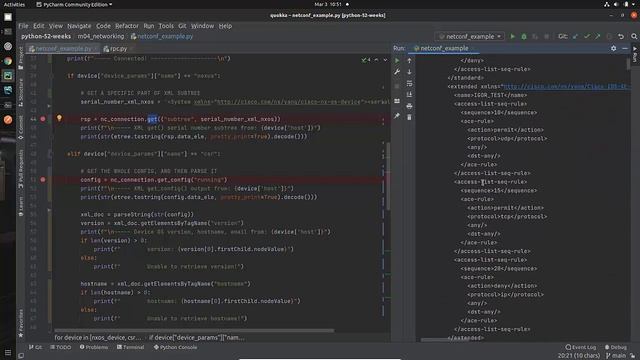The height and width of the screenshot is (360, 640).
Task: Toggle scroll to end in the Run console
Action: tap(409, 95)
